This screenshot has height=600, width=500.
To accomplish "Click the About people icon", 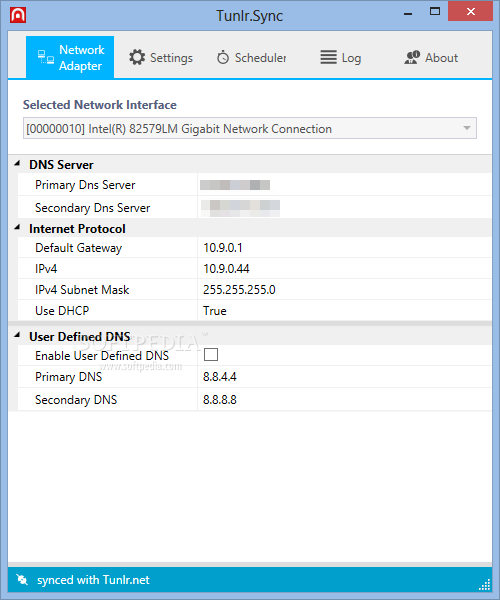I will point(412,57).
